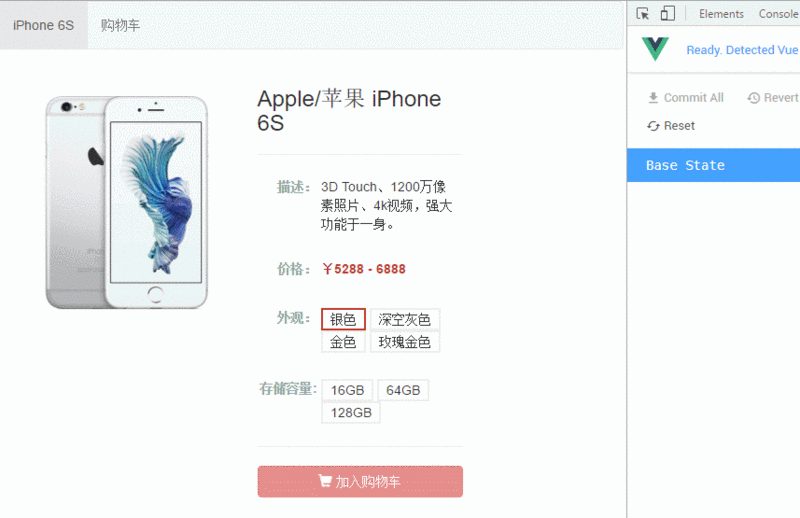Open the 购物车 tab
The image size is (800, 518).
pyautogui.click(x=120, y=25)
